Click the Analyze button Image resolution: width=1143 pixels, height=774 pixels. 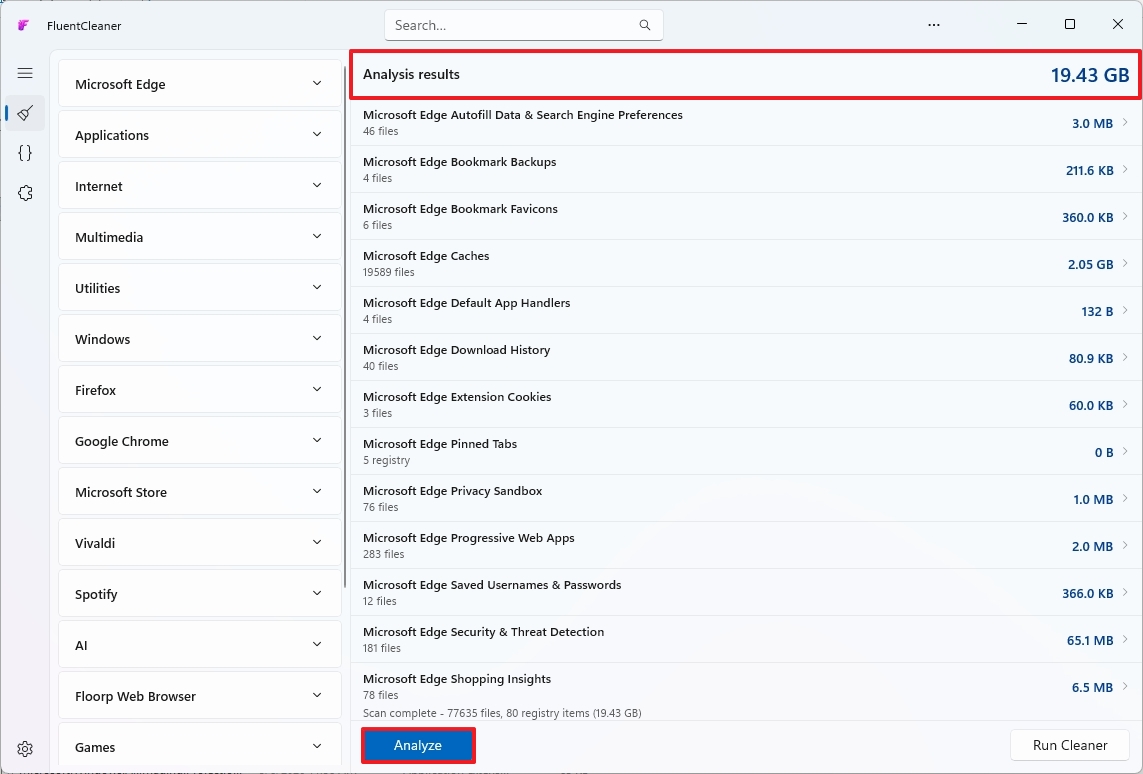click(x=418, y=745)
